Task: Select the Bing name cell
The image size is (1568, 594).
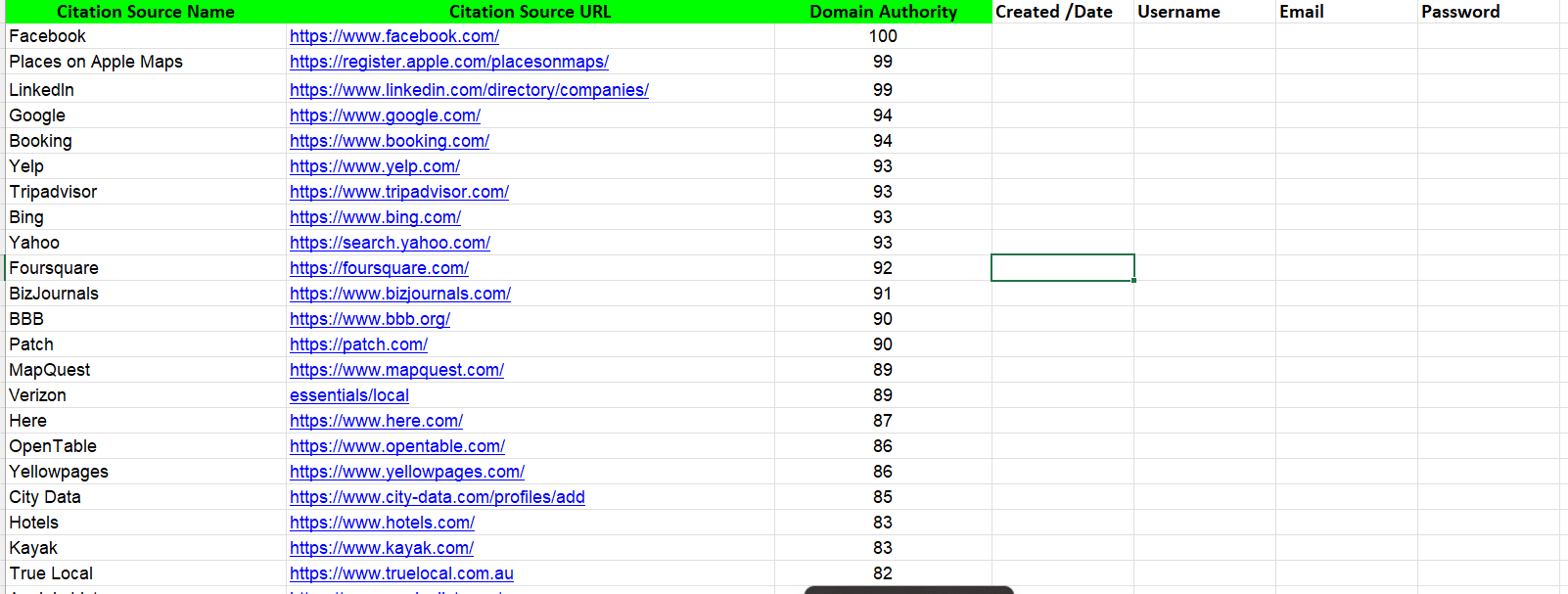Action: tap(145, 217)
